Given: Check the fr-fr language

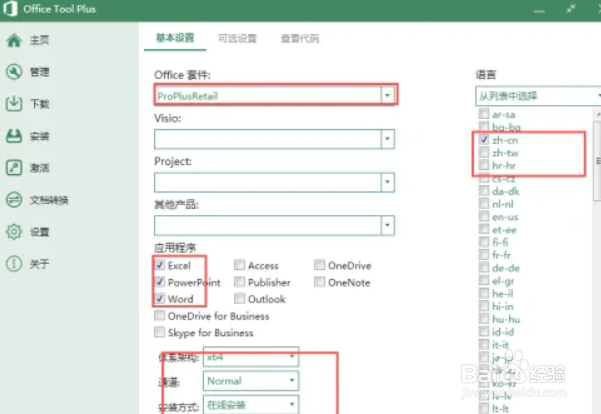Looking at the screenshot, I should pos(484,255).
